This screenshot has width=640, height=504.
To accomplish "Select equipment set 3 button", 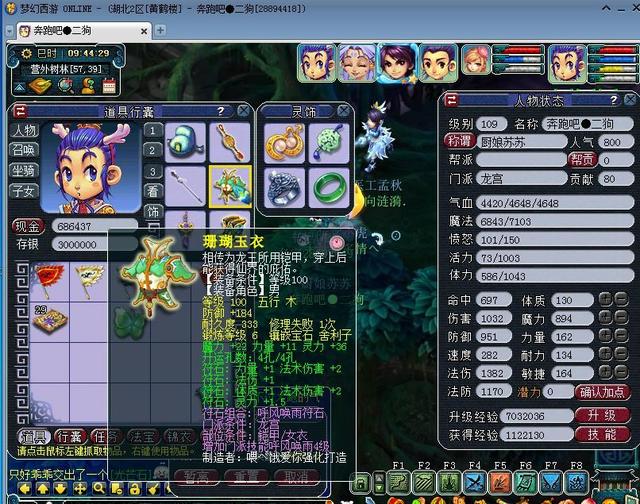I will click(153, 171).
